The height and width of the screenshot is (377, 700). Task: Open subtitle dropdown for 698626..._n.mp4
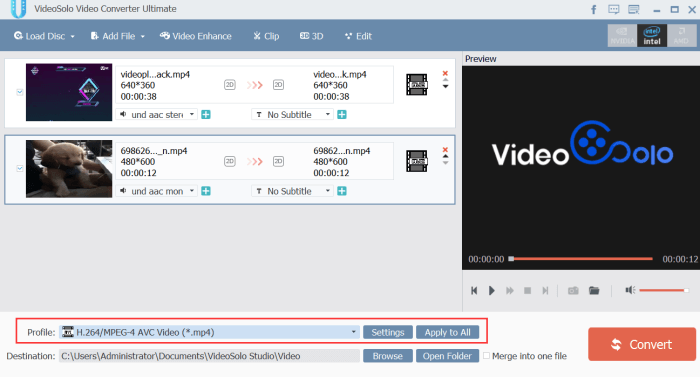click(292, 191)
